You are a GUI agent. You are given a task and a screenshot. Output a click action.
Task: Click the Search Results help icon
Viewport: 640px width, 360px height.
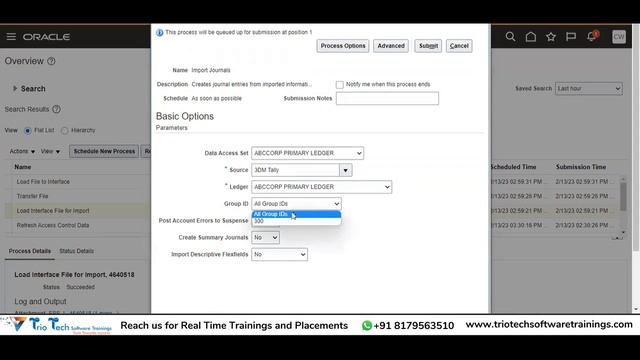pyautogui.click(x=57, y=109)
